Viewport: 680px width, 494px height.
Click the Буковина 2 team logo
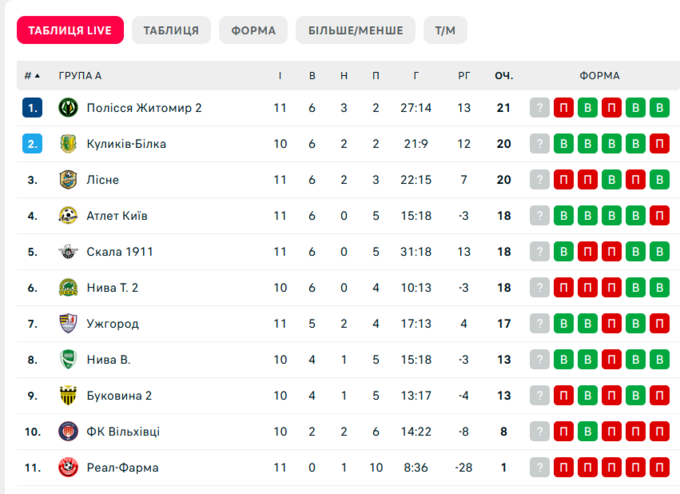[x=68, y=396]
